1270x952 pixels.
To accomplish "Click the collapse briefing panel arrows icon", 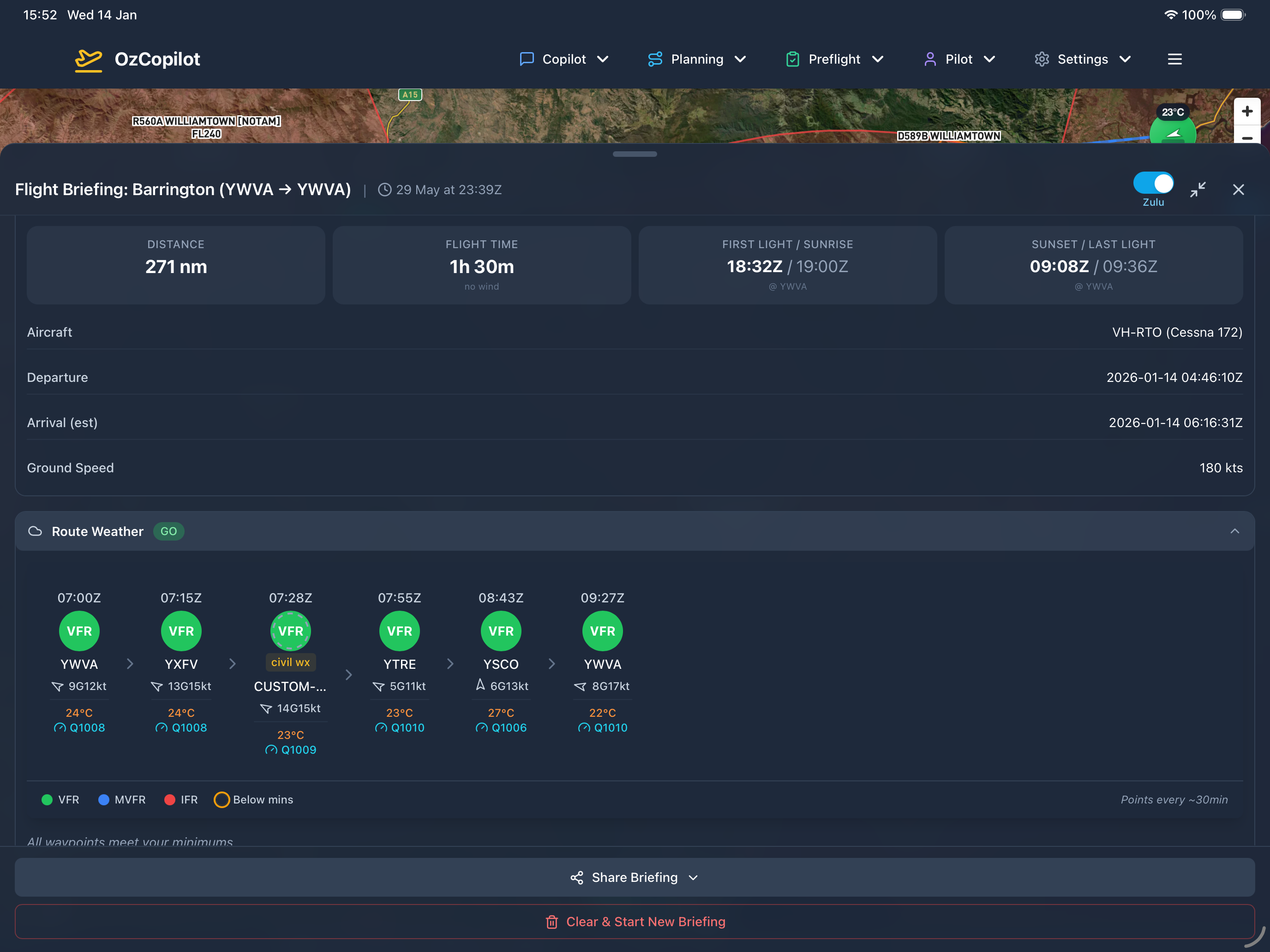I will [1198, 190].
